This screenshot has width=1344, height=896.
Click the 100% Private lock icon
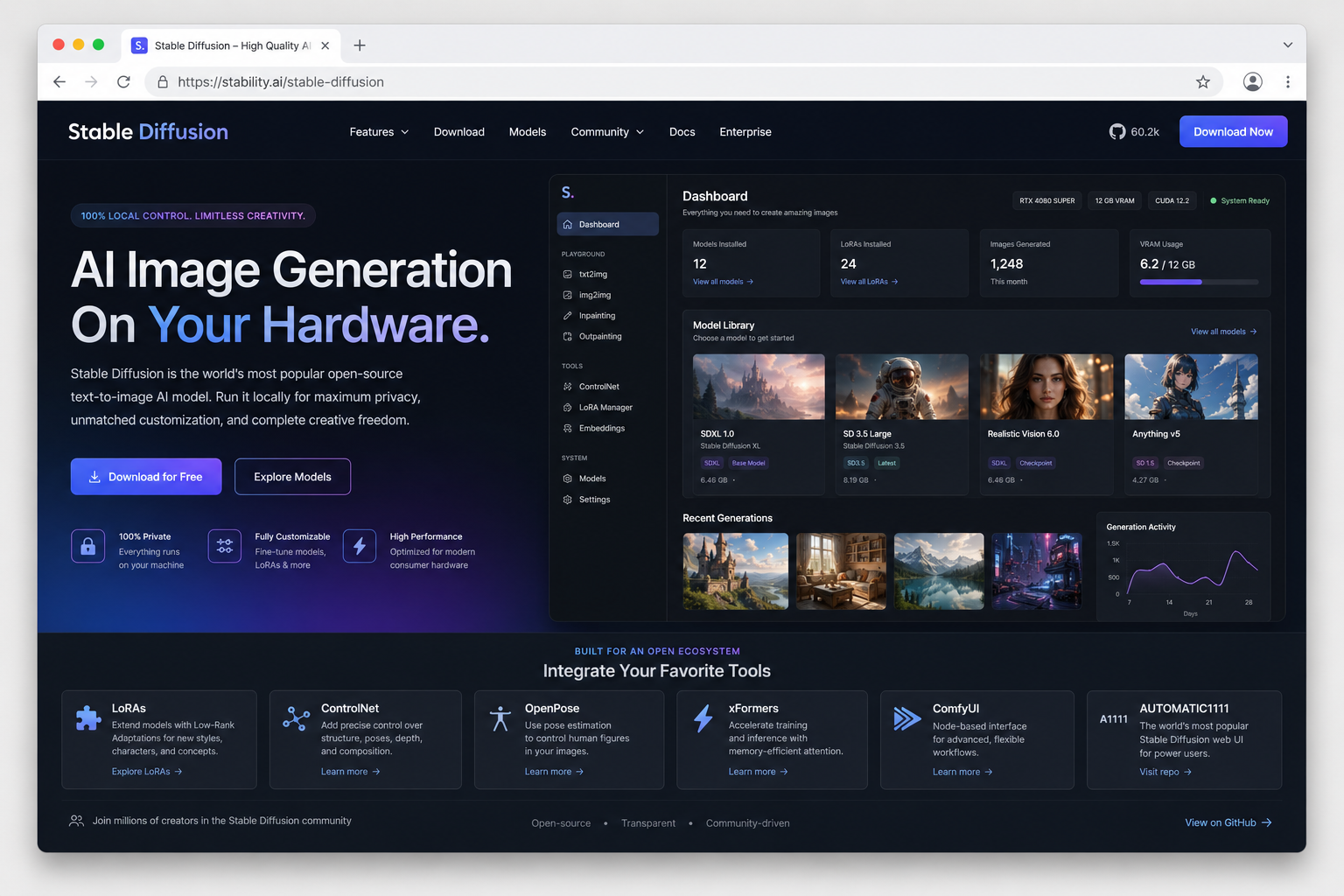(x=88, y=547)
